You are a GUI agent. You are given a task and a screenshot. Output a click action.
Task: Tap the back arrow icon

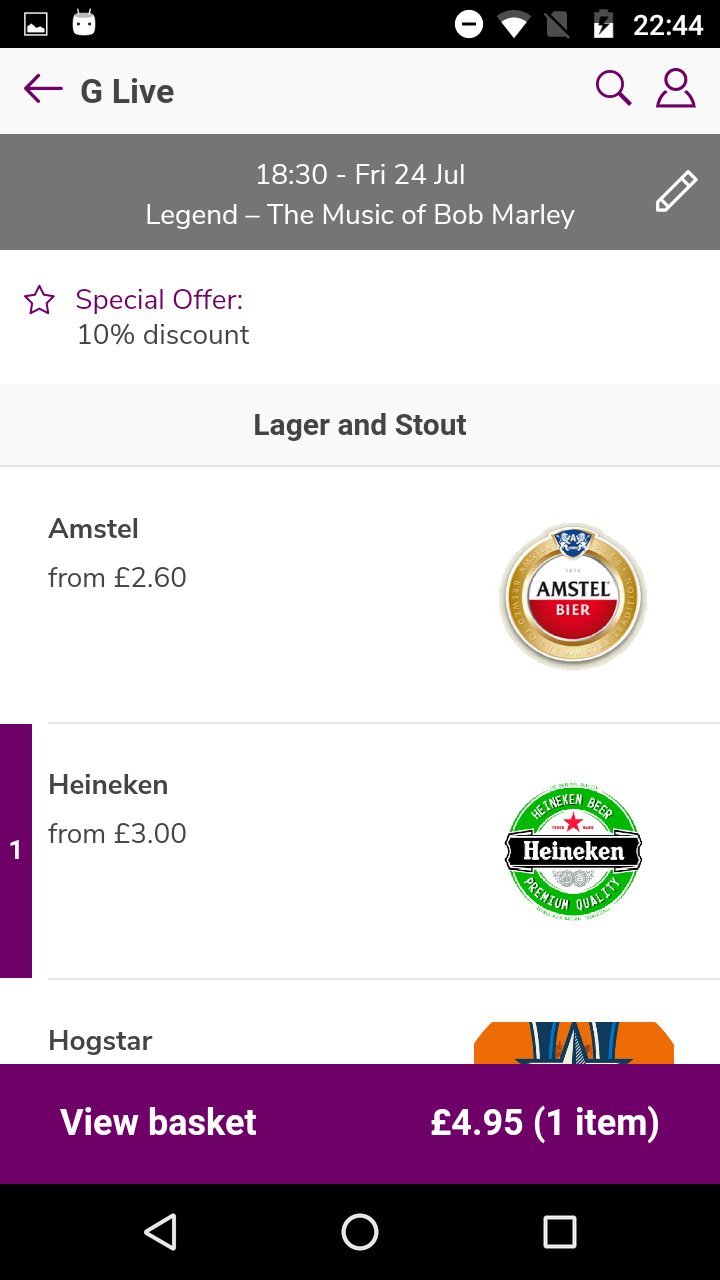tap(43, 90)
